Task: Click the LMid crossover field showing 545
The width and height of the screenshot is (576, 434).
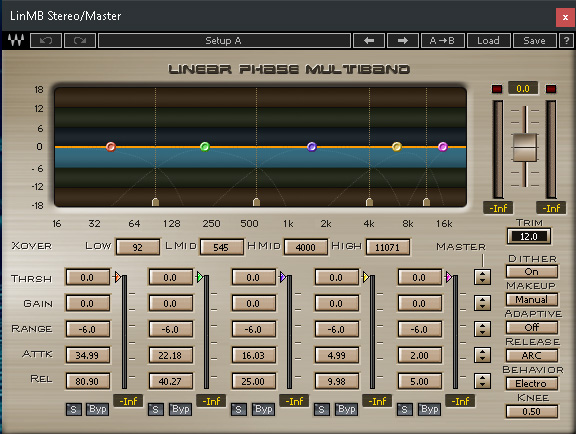Action: (x=221, y=247)
